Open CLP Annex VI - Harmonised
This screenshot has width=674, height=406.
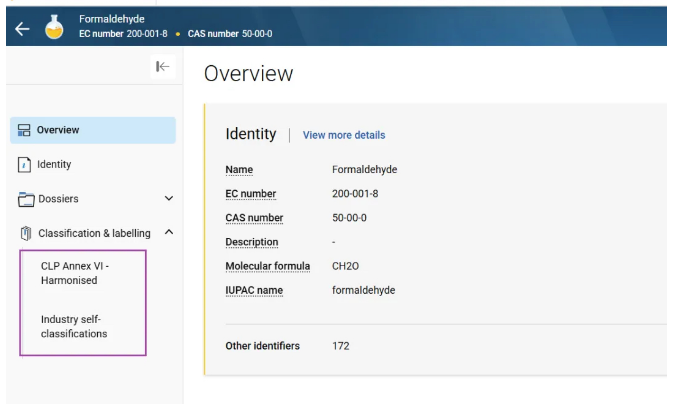click(75, 273)
